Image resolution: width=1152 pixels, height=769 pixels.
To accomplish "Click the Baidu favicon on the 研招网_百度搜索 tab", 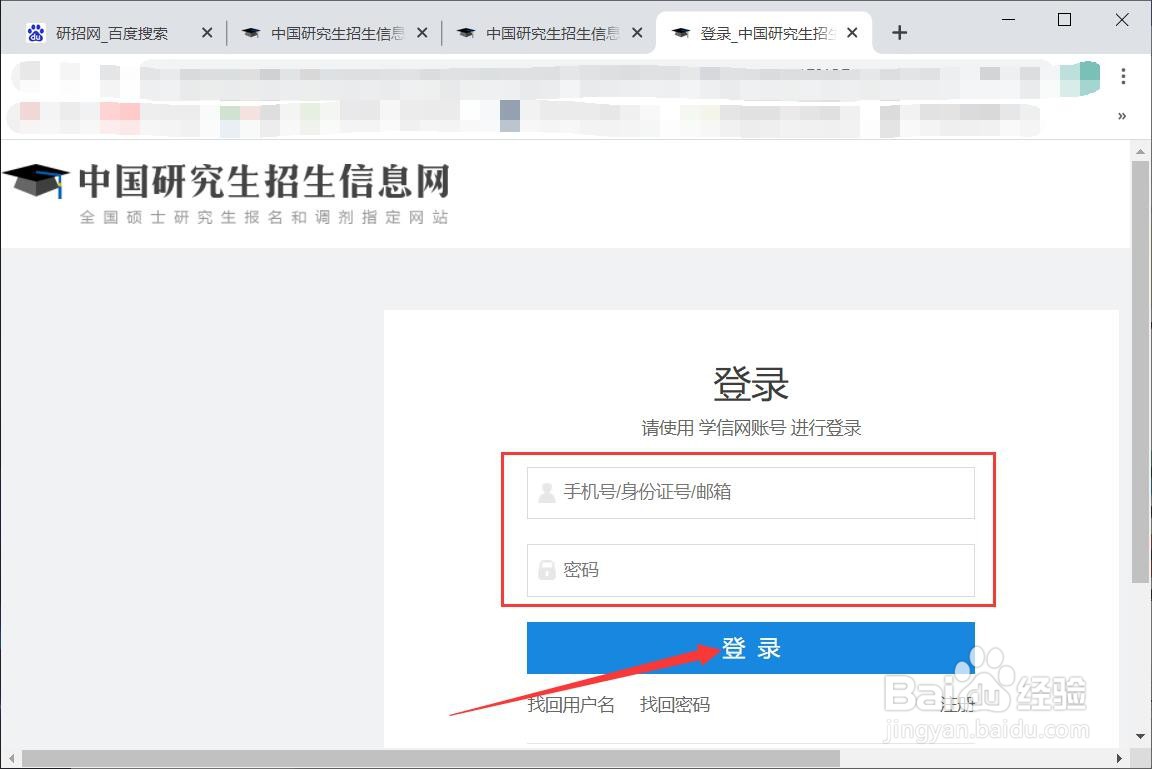I will (x=34, y=32).
